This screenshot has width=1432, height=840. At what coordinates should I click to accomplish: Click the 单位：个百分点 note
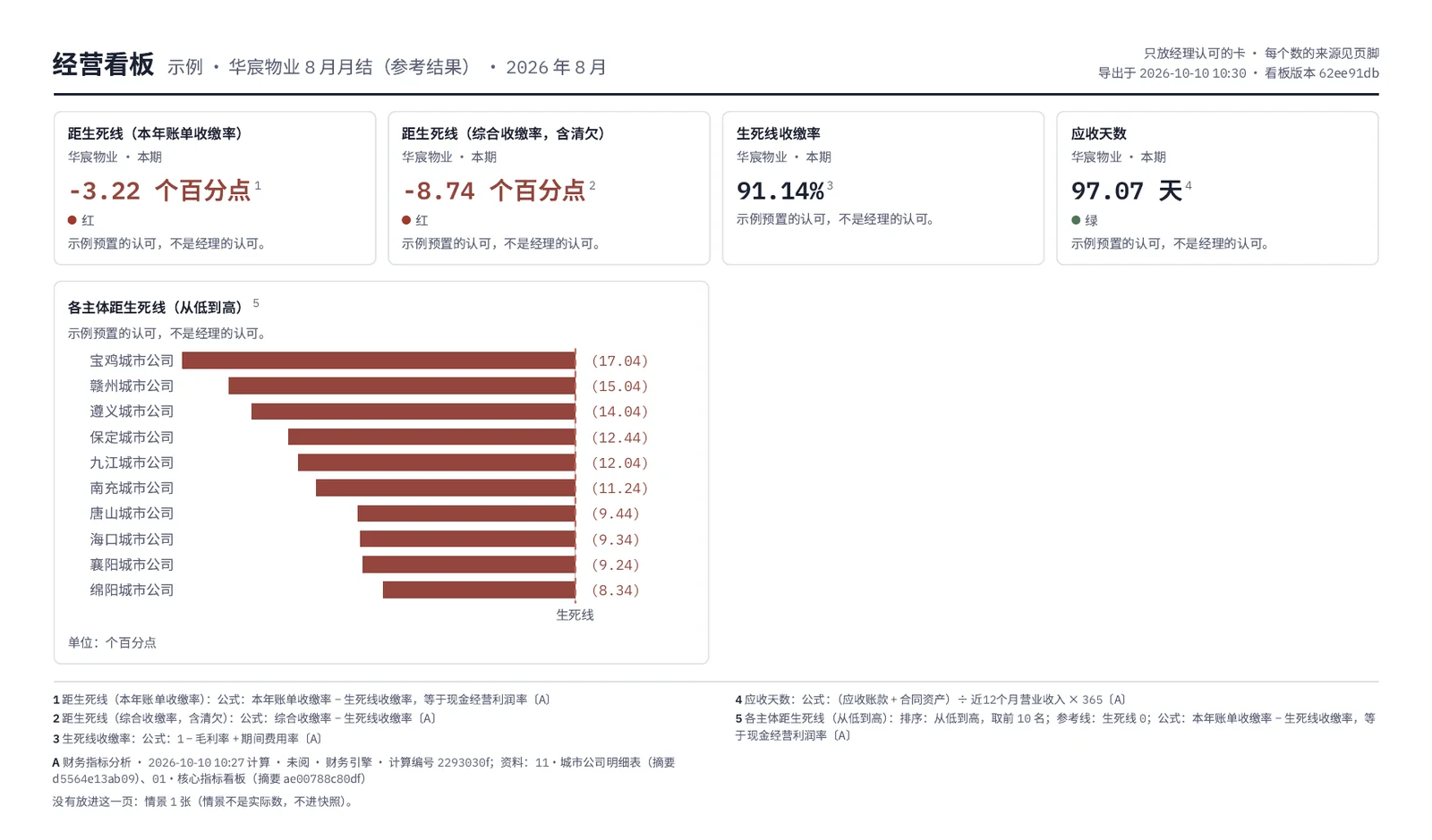point(112,642)
